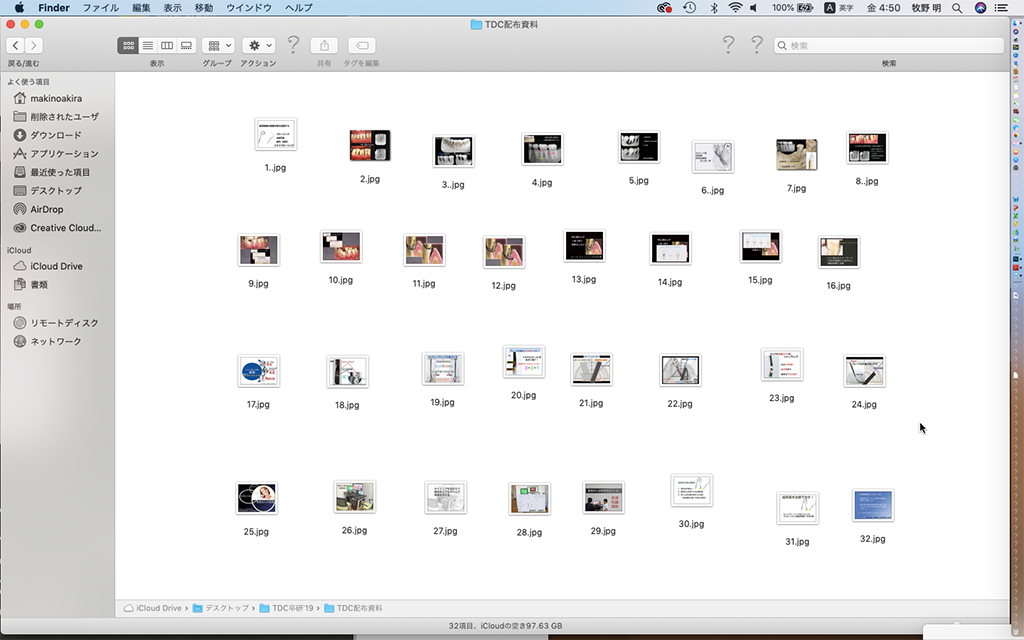Select thumbnail 20.jpg
Viewport: 1024px width, 640px height.
tap(524, 362)
